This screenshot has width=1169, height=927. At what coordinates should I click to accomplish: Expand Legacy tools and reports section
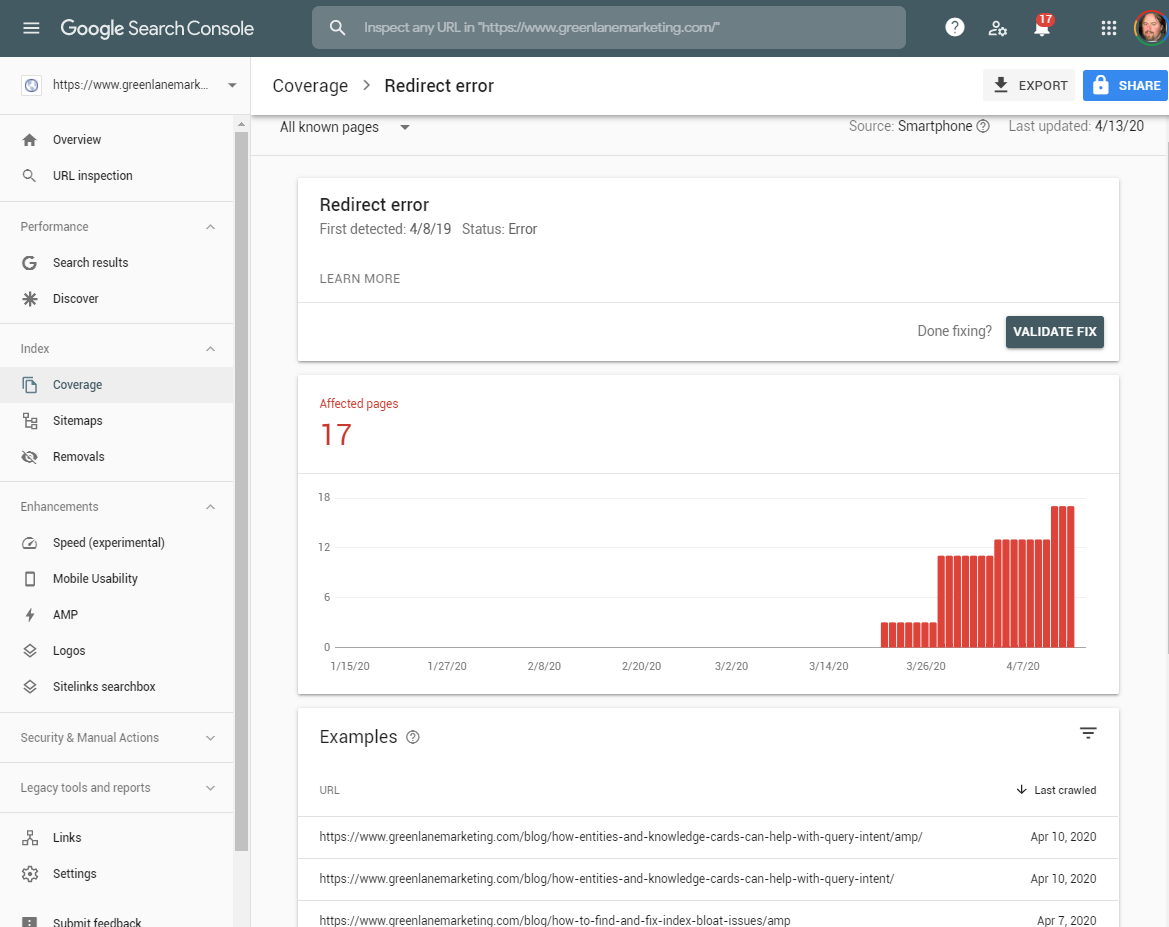coord(210,788)
